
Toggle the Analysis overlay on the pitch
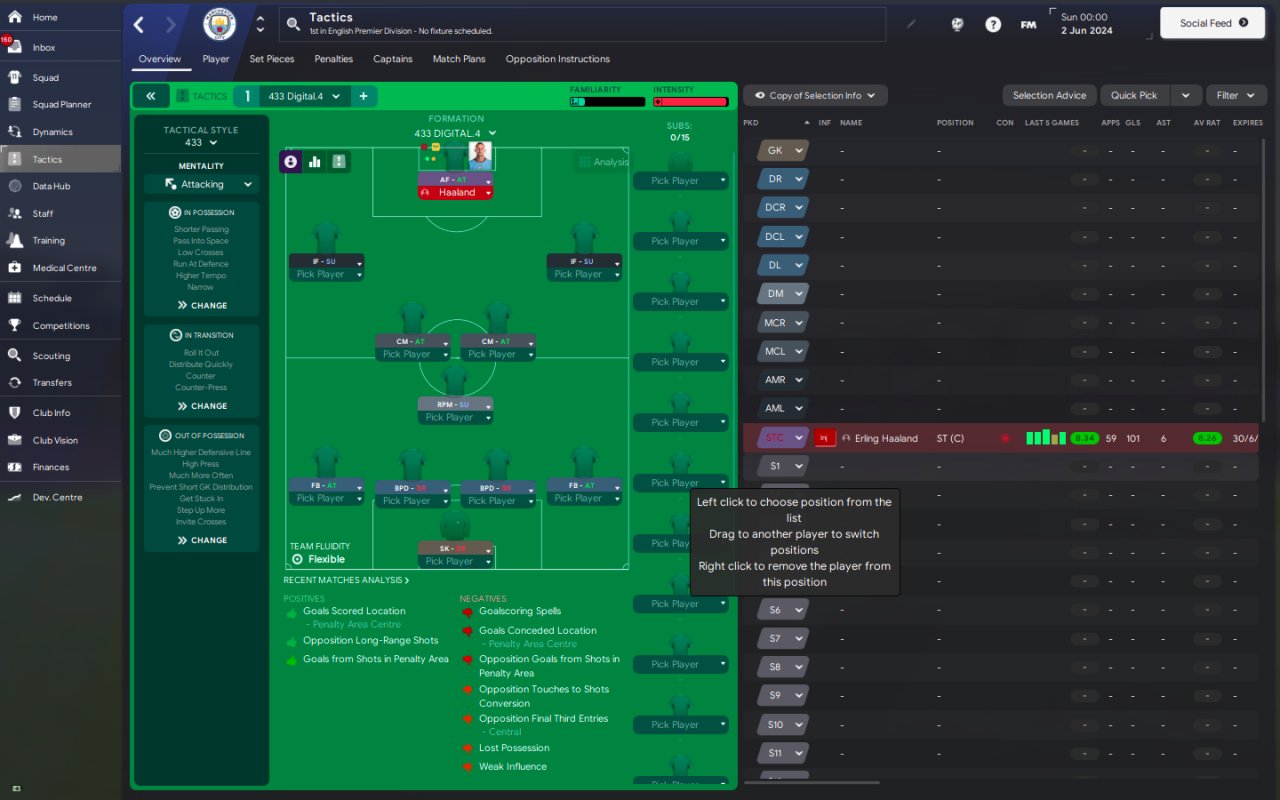603,162
